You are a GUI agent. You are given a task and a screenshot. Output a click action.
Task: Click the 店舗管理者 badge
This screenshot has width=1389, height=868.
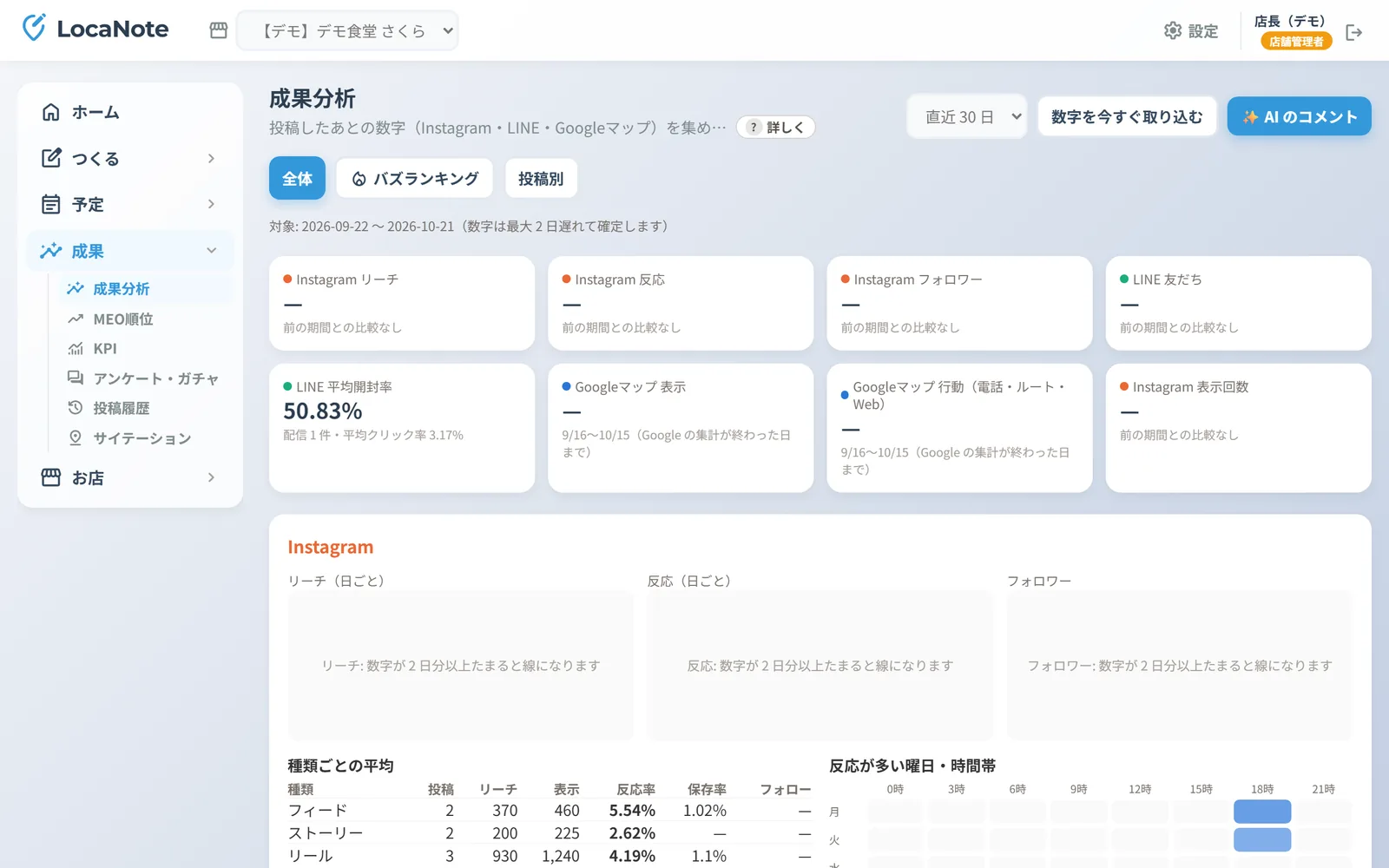(1296, 41)
